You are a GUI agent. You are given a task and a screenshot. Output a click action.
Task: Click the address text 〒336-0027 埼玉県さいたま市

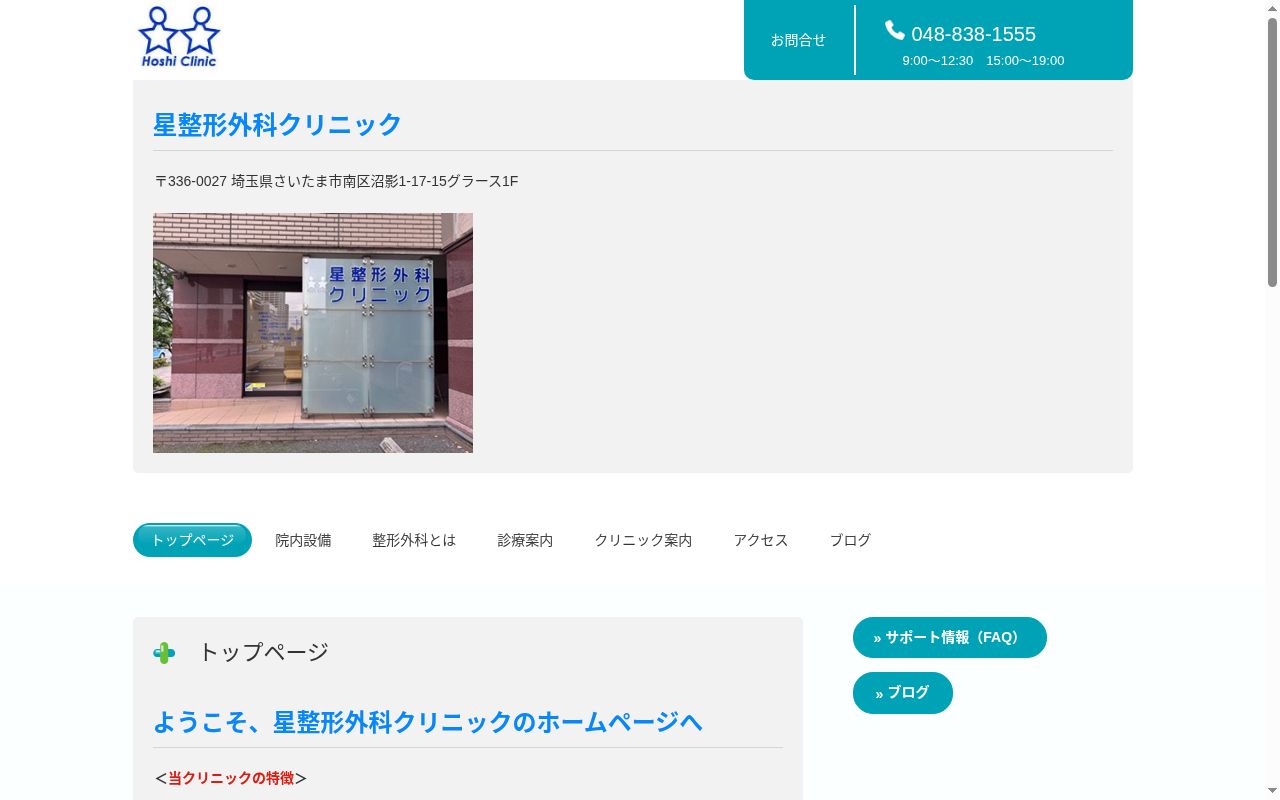pos(335,181)
